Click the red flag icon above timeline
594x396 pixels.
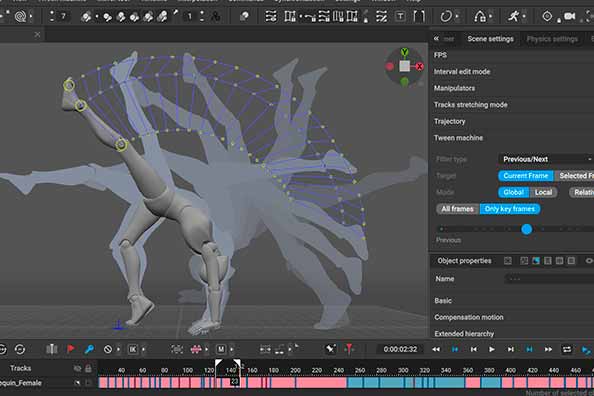click(x=70, y=349)
